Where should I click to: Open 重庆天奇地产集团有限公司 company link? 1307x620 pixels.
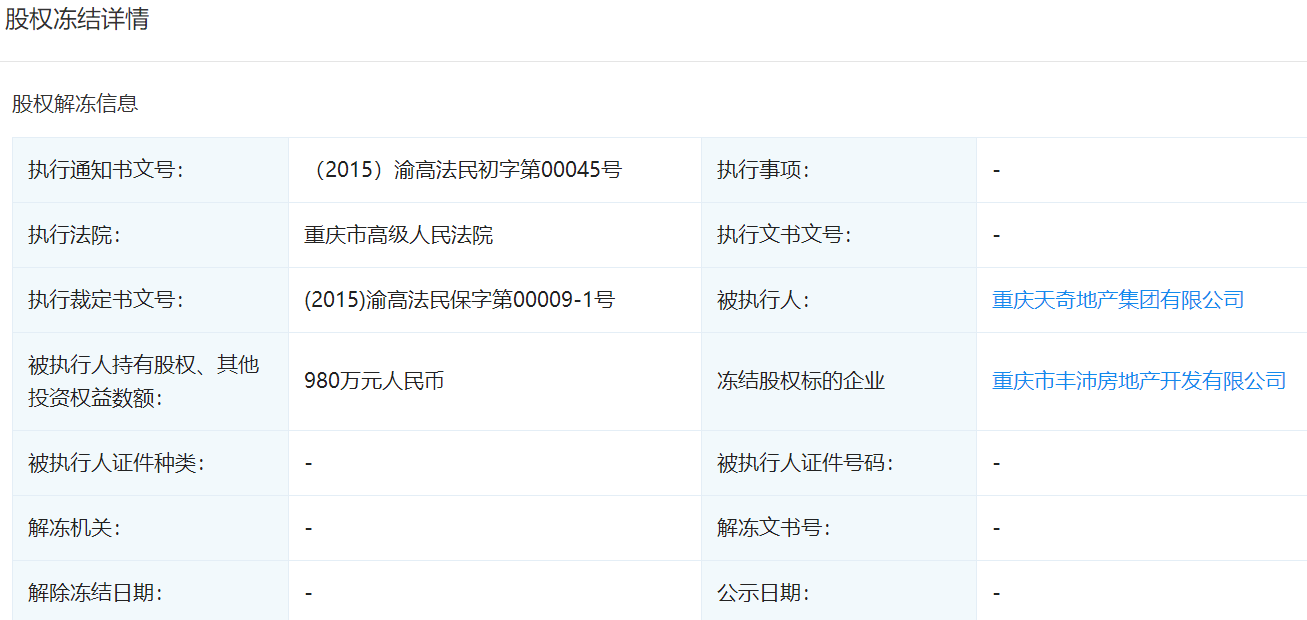click(1118, 300)
